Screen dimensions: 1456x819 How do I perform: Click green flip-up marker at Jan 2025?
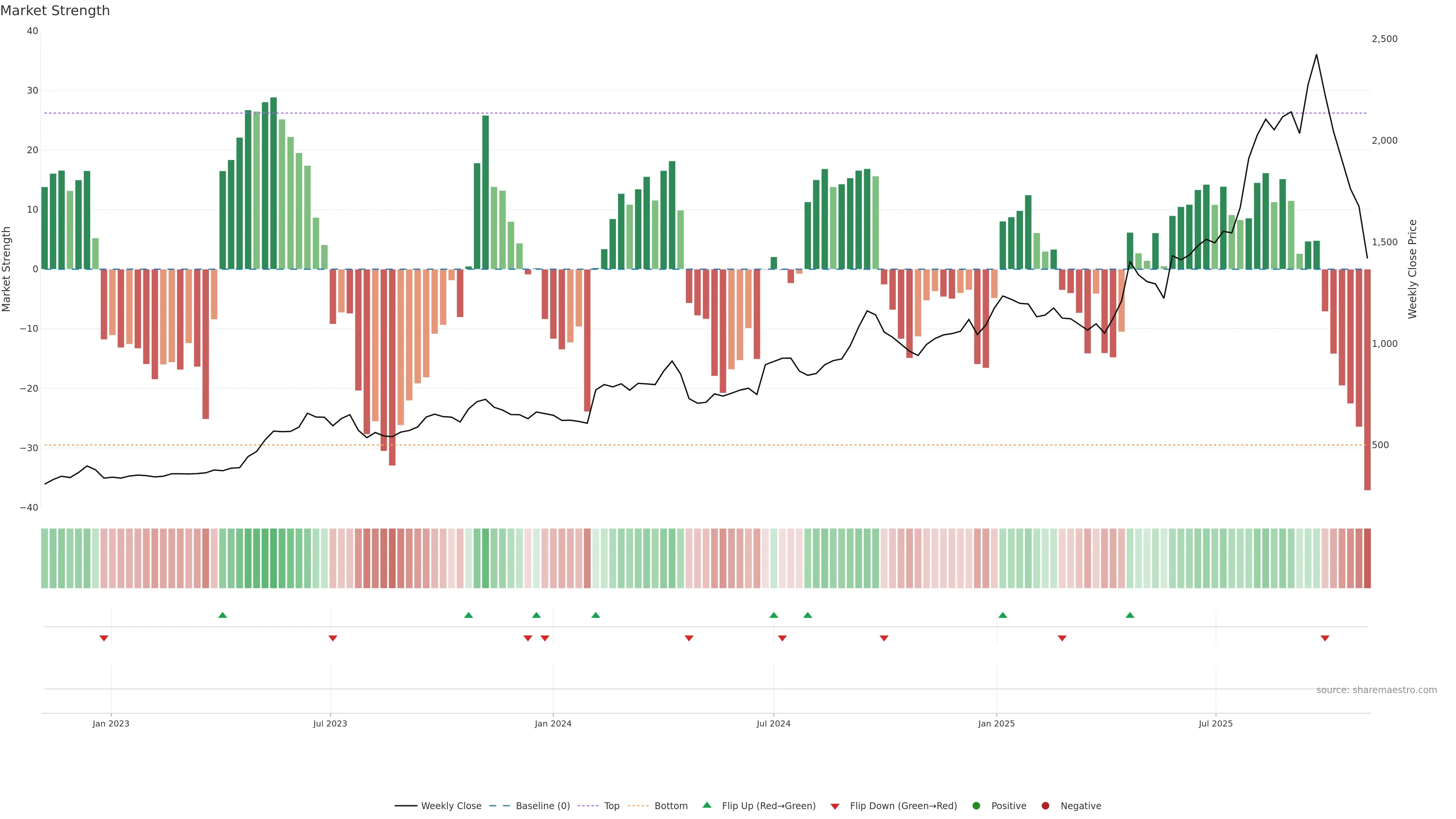tap(1003, 615)
